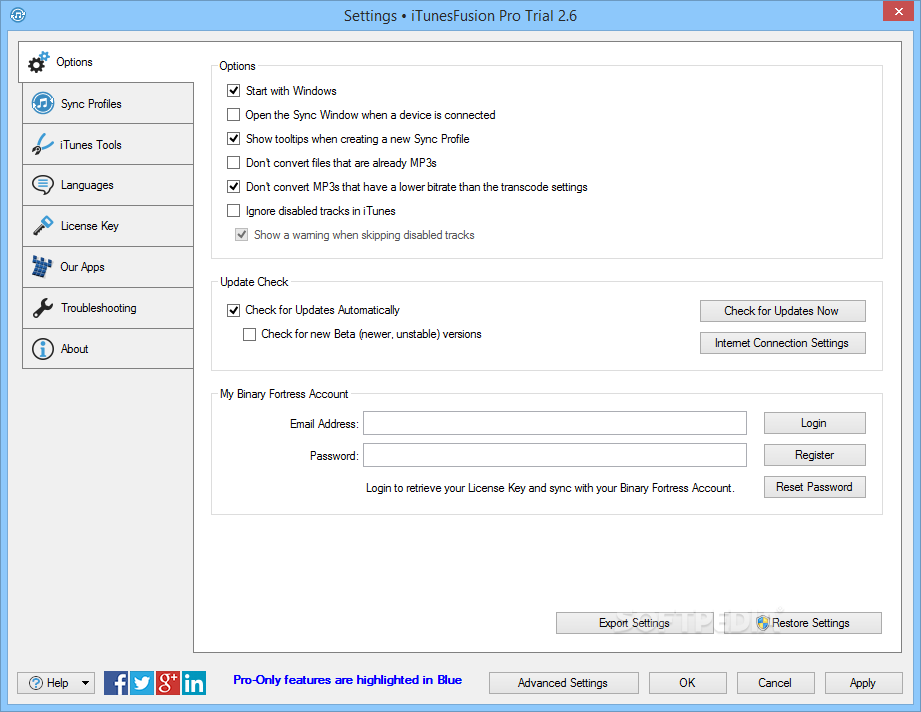Open the iTunes Tools tab
This screenshot has width=921, height=712.
click(107, 144)
